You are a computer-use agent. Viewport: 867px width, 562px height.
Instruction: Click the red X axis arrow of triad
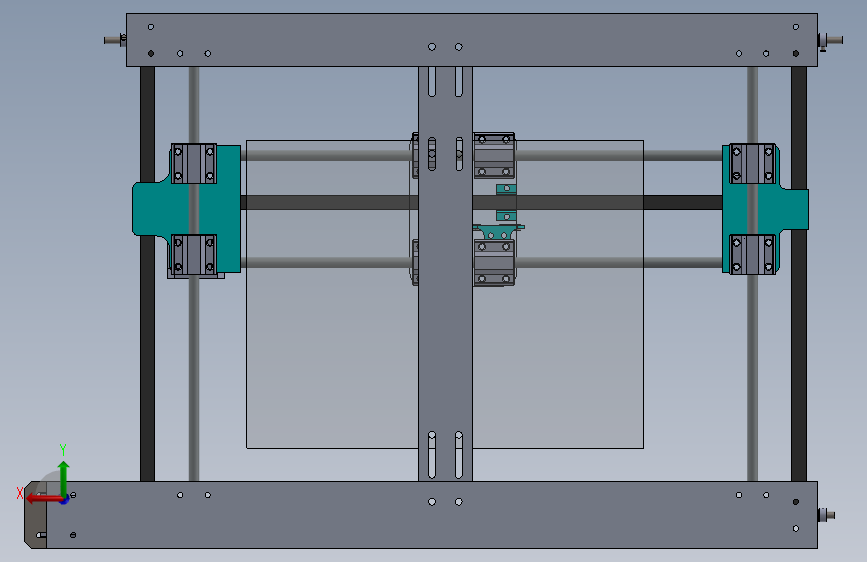pyautogui.click(x=43, y=499)
